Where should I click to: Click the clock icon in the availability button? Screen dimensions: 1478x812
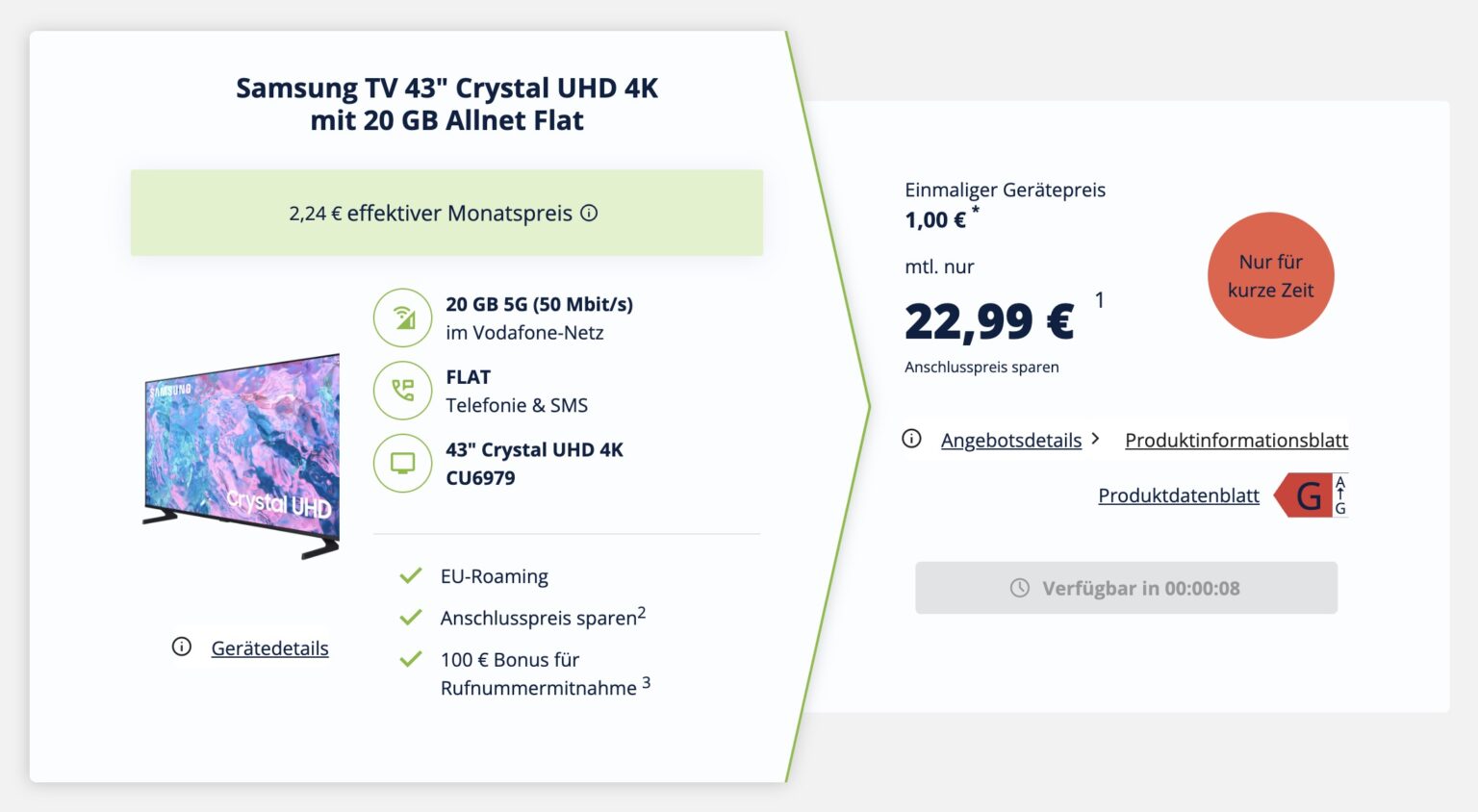(1020, 588)
